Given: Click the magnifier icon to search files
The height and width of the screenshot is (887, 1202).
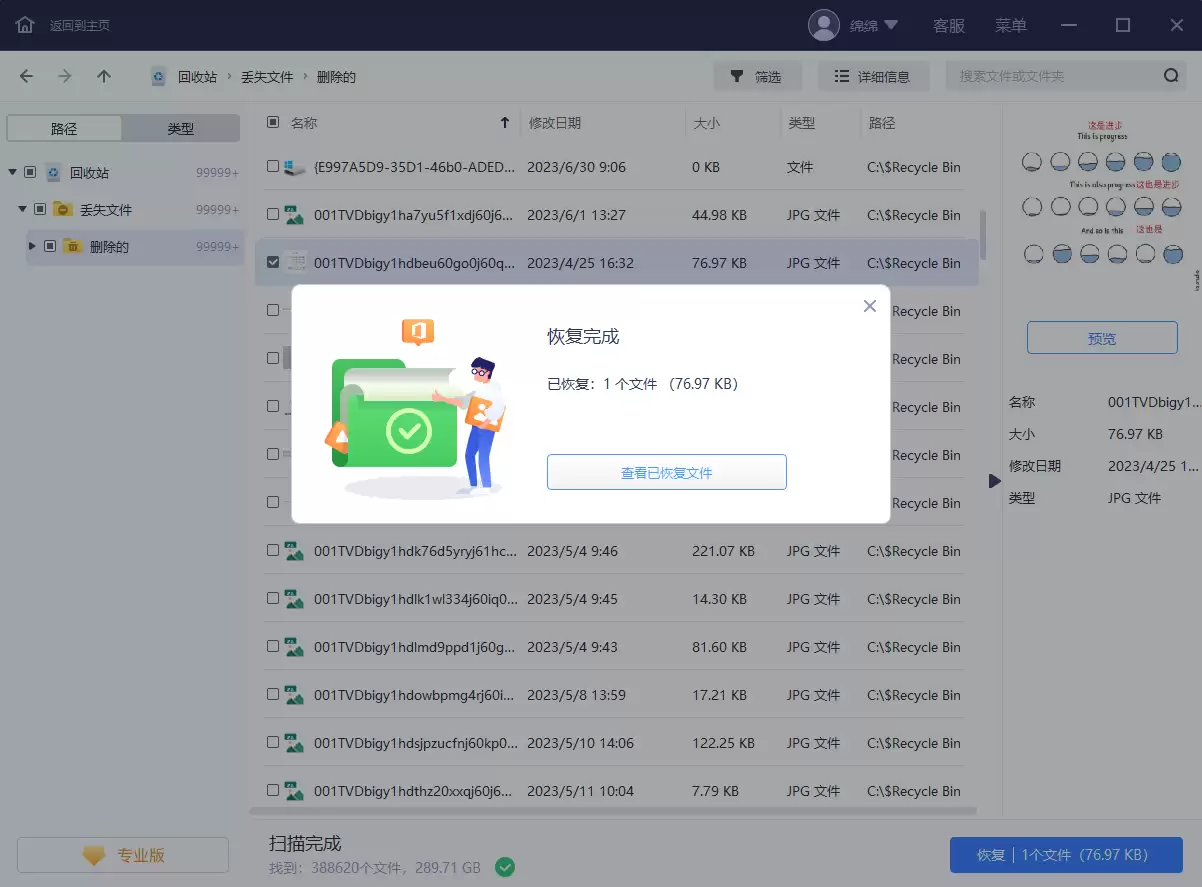Looking at the screenshot, I should (x=1170, y=75).
